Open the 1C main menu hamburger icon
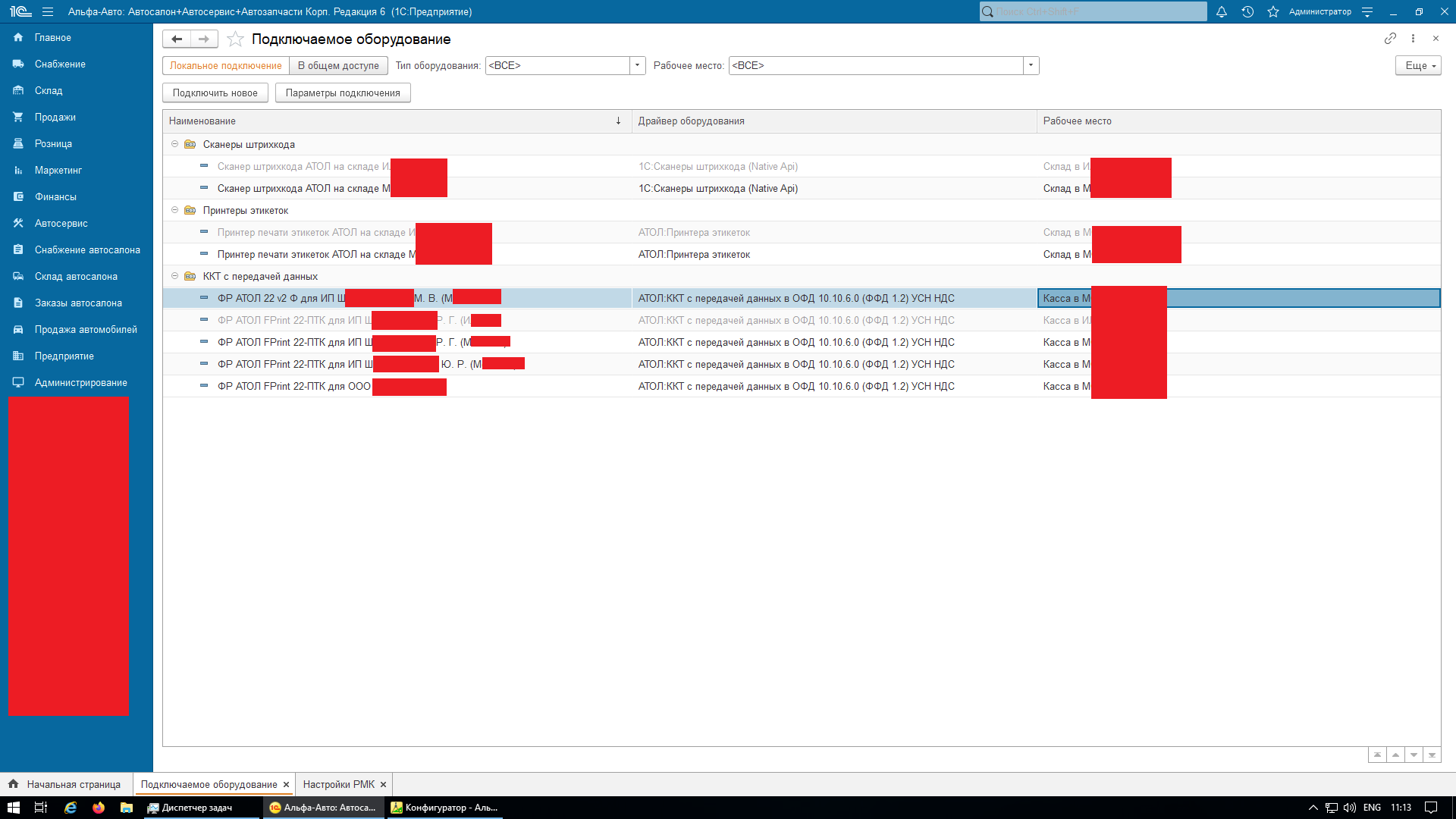The height and width of the screenshot is (819, 1456). pos(48,11)
